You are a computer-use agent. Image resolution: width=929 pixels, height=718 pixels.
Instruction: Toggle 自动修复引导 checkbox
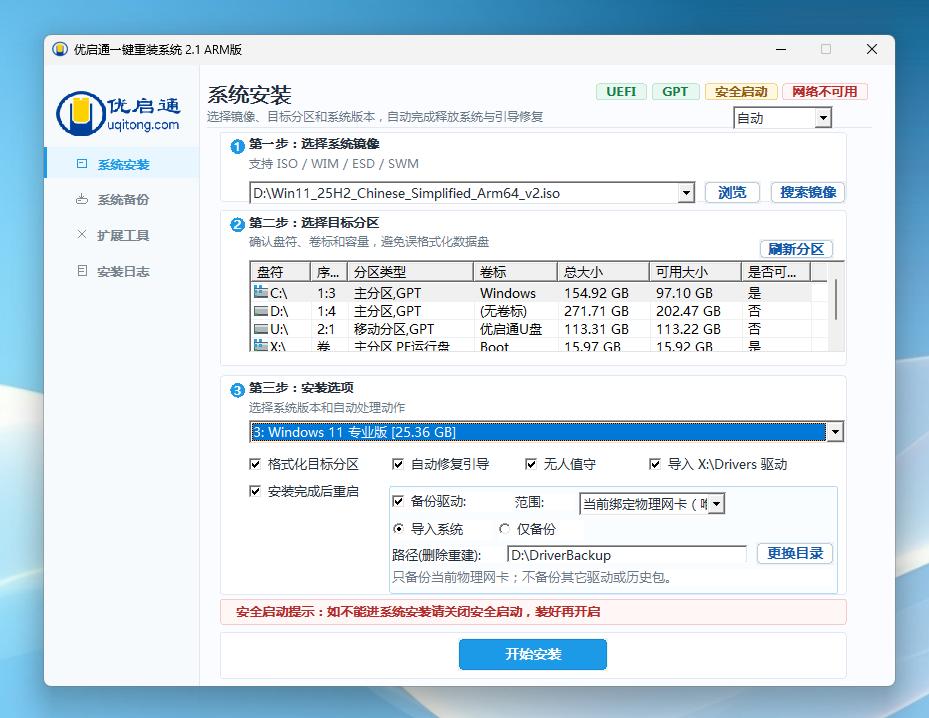(398, 464)
